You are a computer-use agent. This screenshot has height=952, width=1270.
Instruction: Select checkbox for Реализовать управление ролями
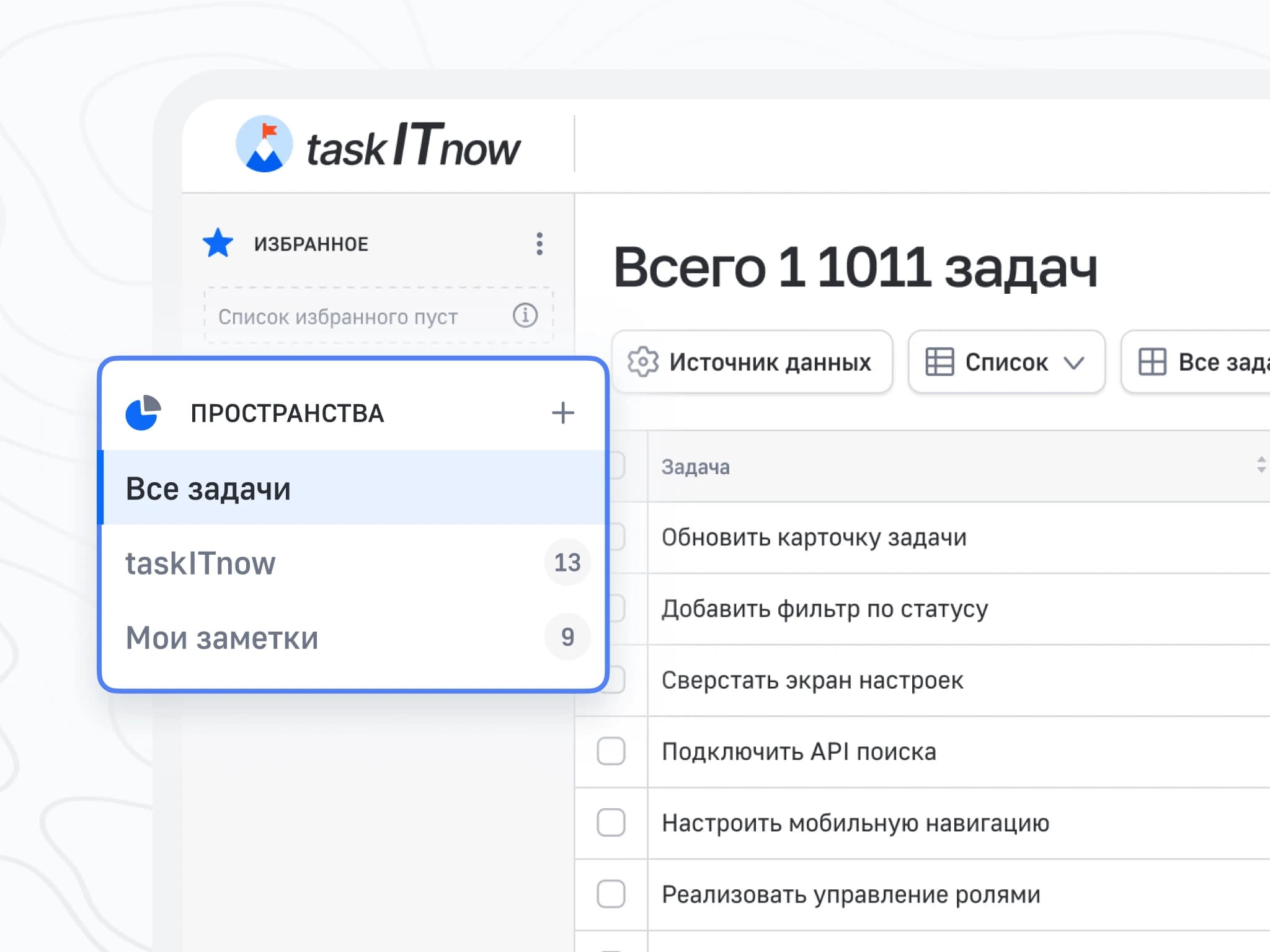[x=611, y=894]
